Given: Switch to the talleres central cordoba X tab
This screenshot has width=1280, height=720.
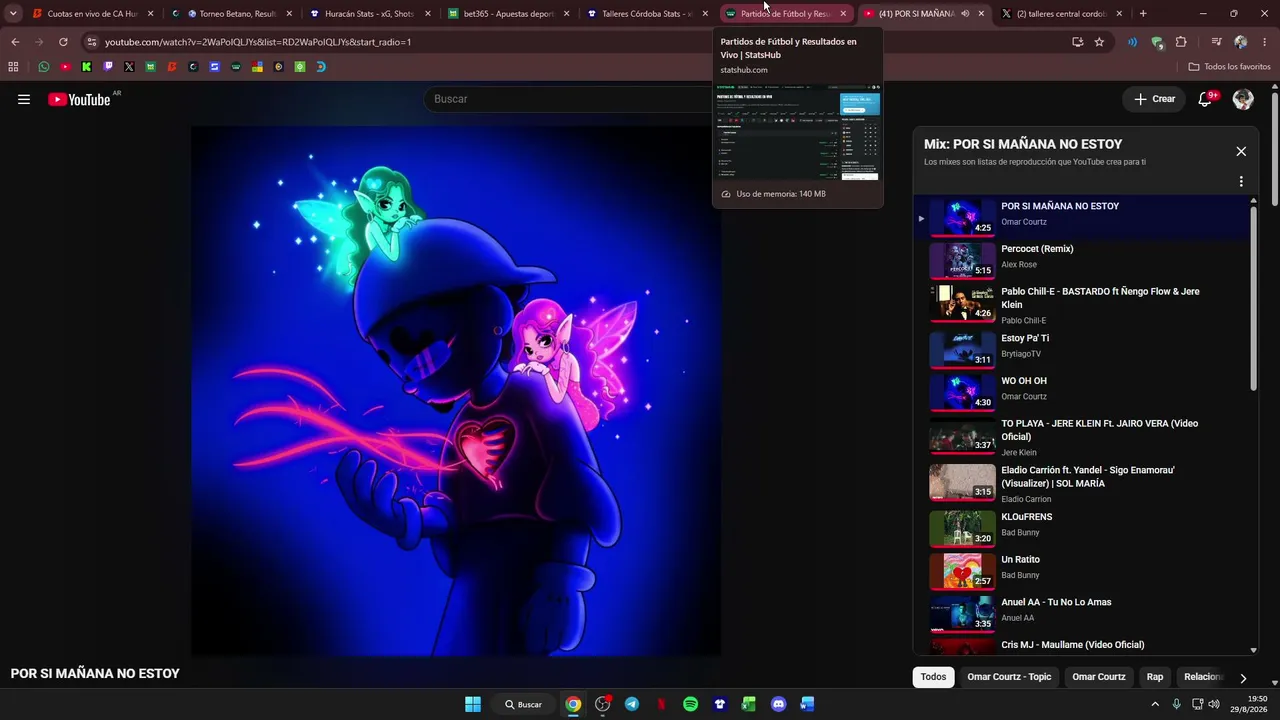Looking at the screenshot, I should 1060,14.
